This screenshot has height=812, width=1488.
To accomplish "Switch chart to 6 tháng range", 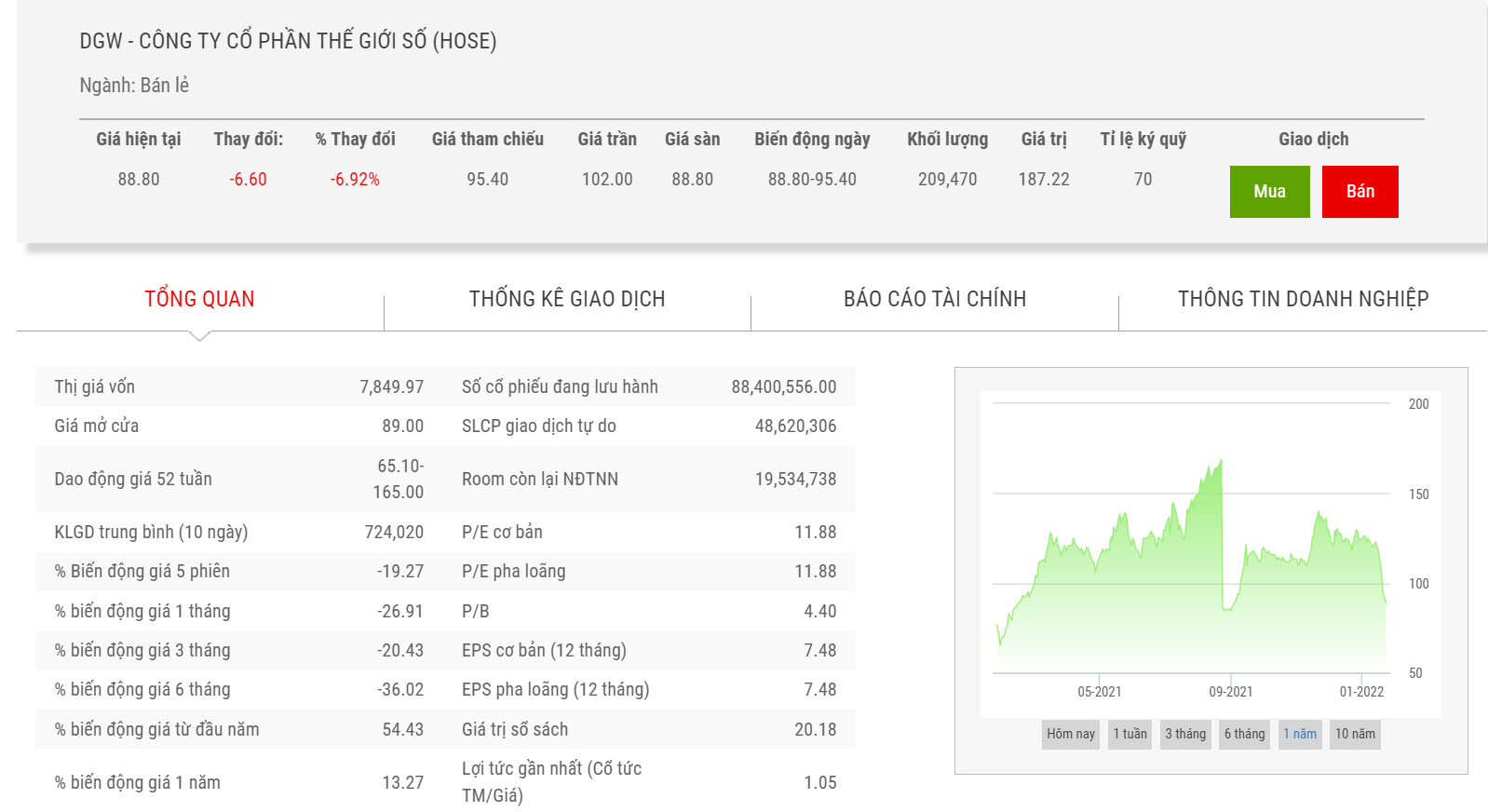I will 1245,734.
